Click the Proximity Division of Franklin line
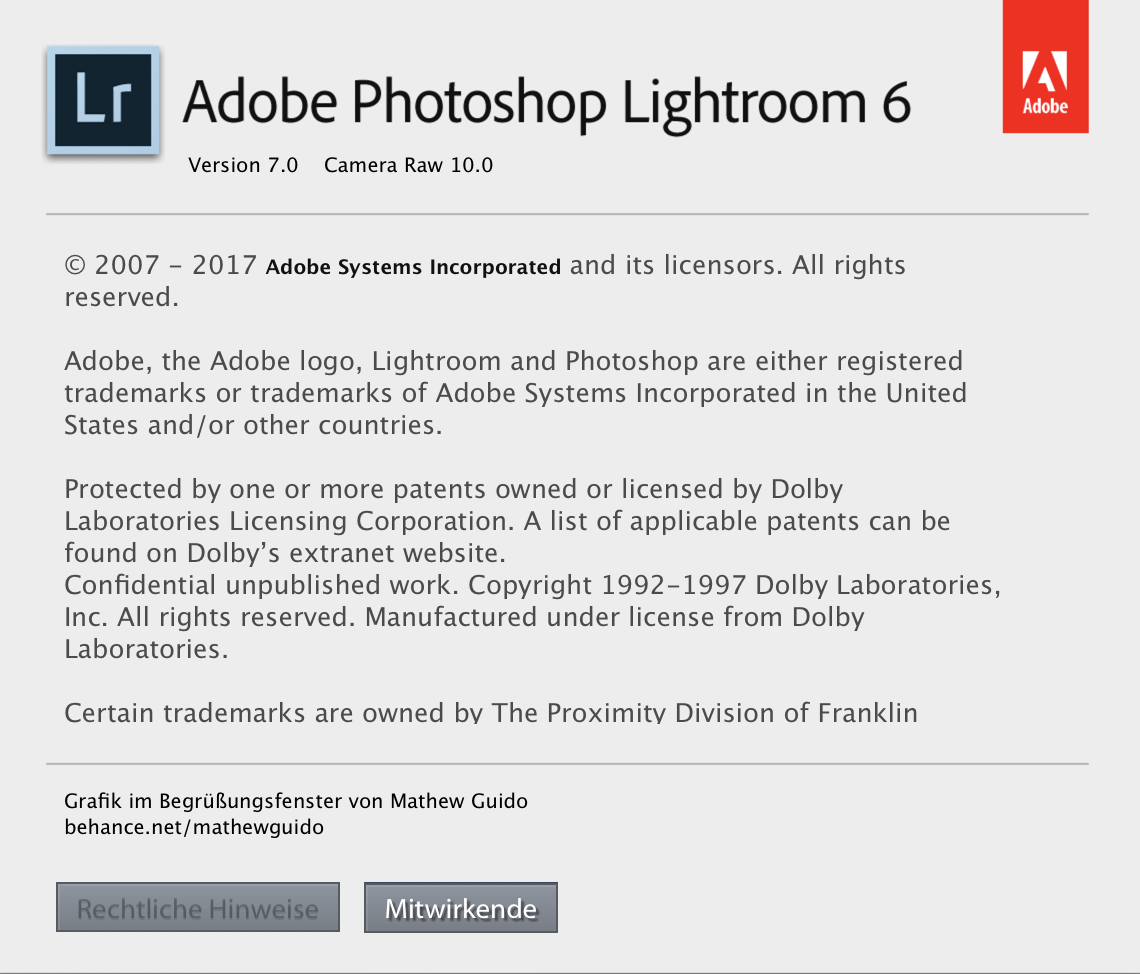Viewport: 1140px width, 974px height. click(490, 712)
